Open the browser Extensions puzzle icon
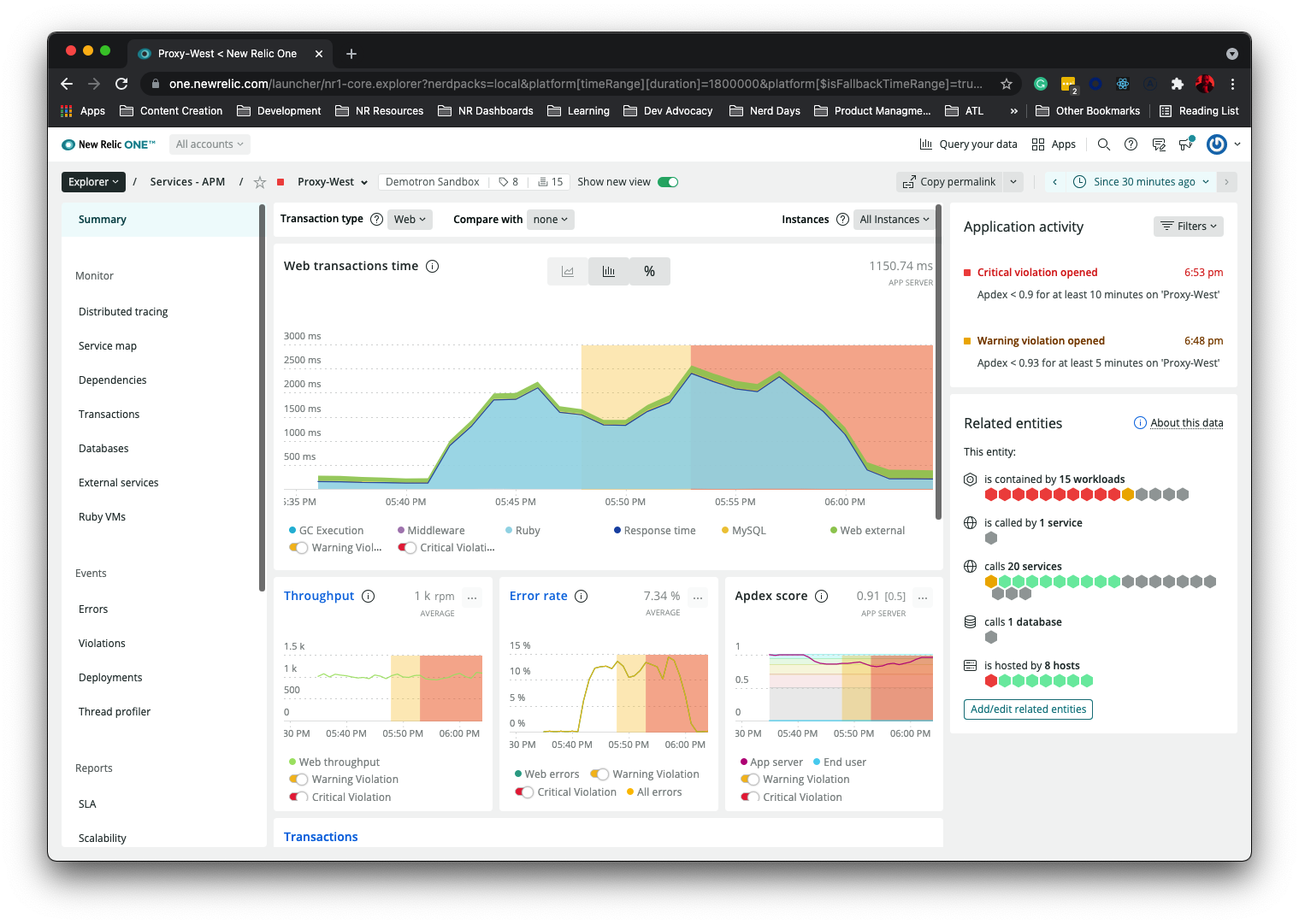 [x=1178, y=84]
